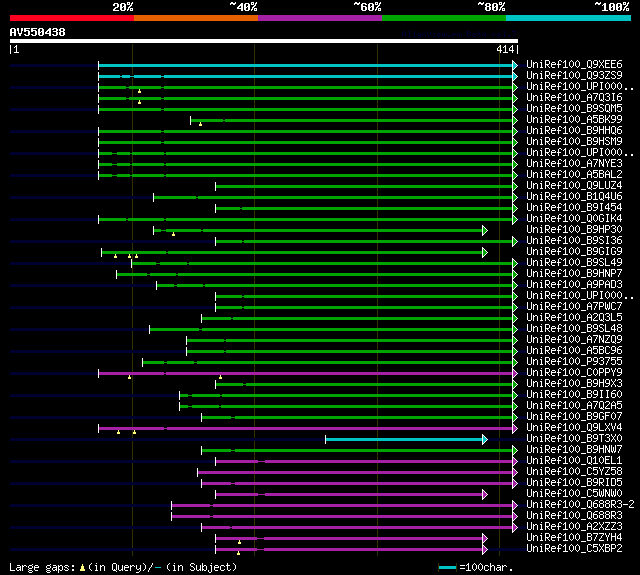Click the purple ~60% identity legend segment
The image size is (640, 575).
(320, 18)
